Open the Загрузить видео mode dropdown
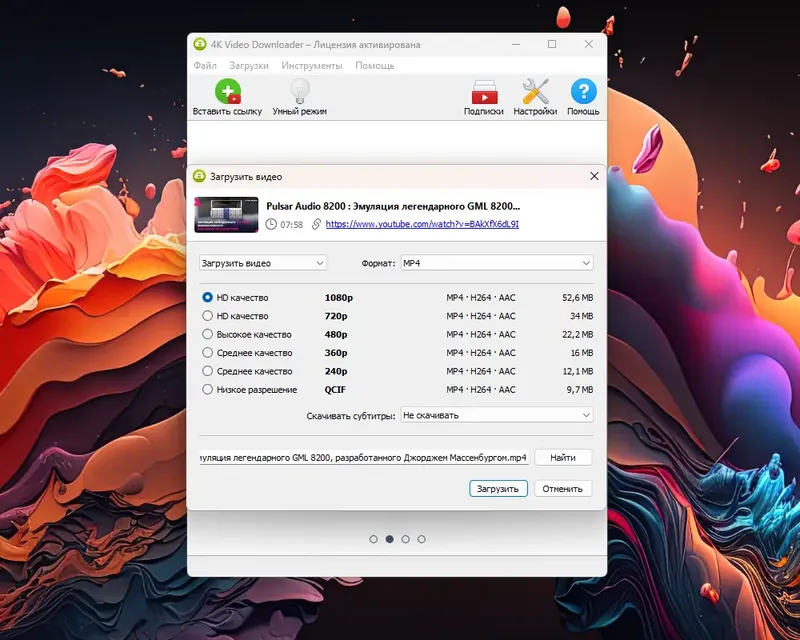Image resolution: width=800 pixels, height=640 pixels. tap(263, 263)
